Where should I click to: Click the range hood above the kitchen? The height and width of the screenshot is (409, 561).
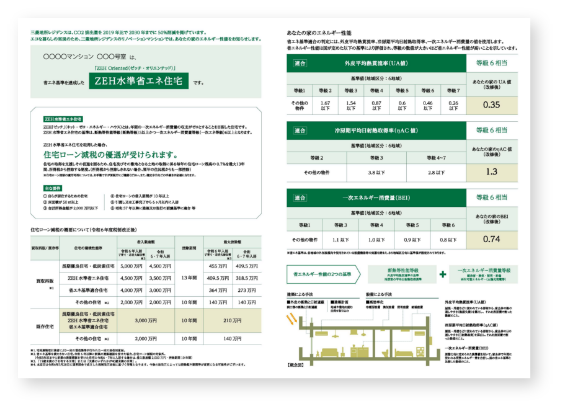[354, 332]
